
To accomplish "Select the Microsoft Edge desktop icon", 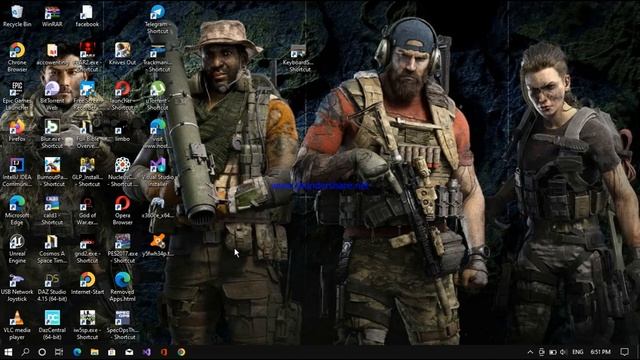I will pyautogui.click(x=17, y=210).
